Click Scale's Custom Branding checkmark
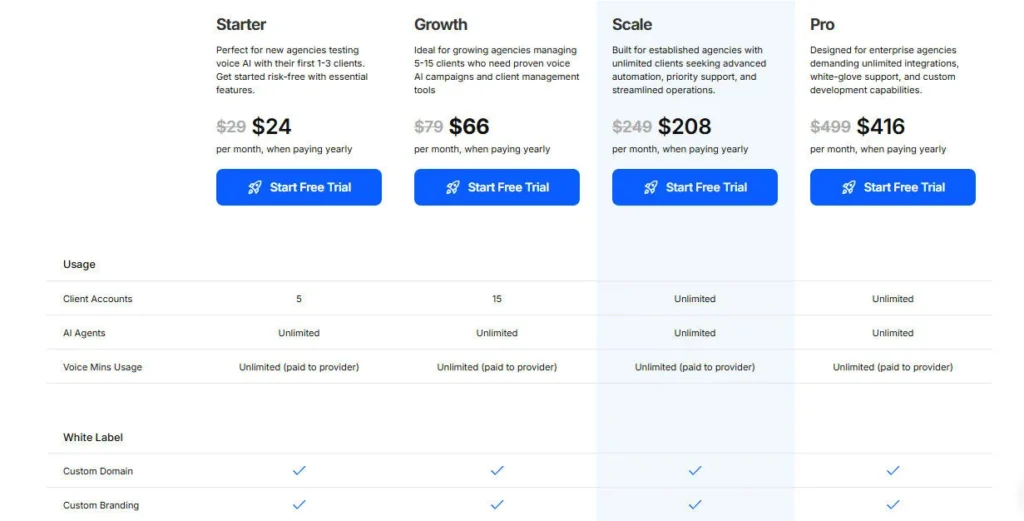The height and width of the screenshot is (521, 1024). (695, 504)
